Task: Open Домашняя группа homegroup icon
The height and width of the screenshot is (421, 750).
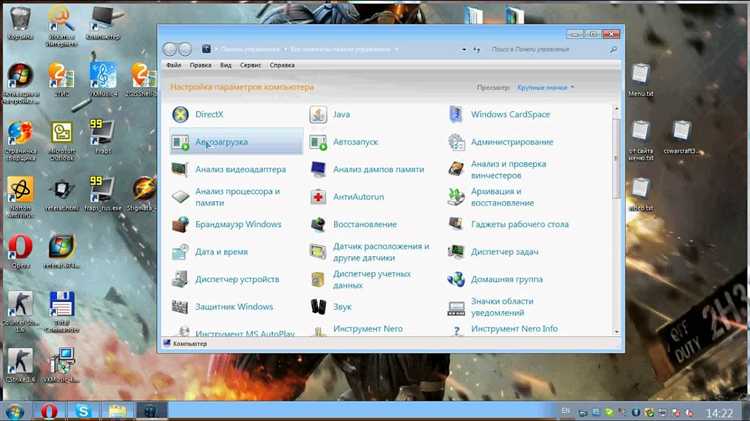Action: 456,280
